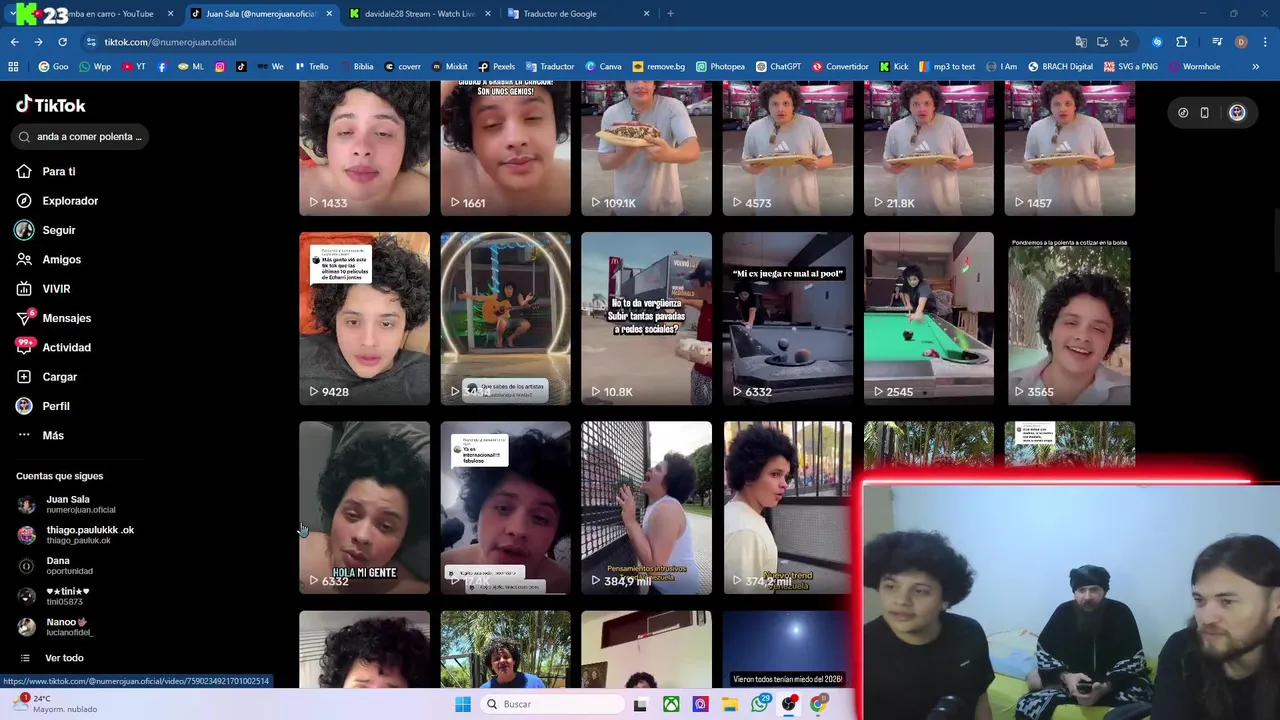The height and width of the screenshot is (720, 1280).
Task: Reload the TikTok page
Action: [x=62, y=42]
